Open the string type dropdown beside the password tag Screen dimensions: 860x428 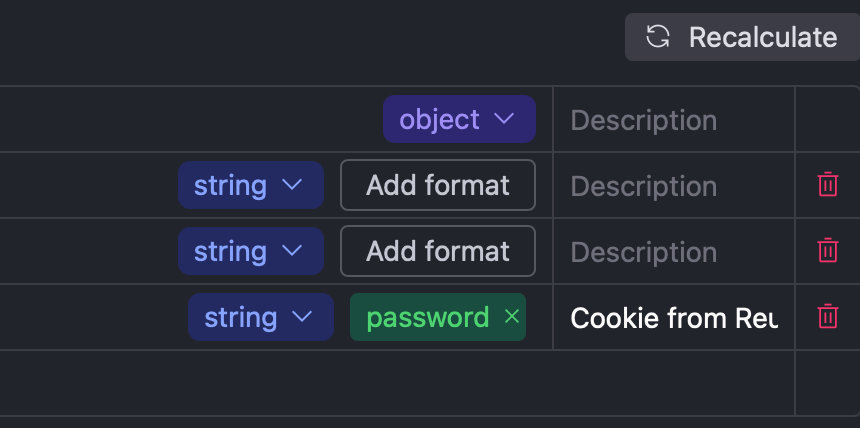click(x=260, y=318)
